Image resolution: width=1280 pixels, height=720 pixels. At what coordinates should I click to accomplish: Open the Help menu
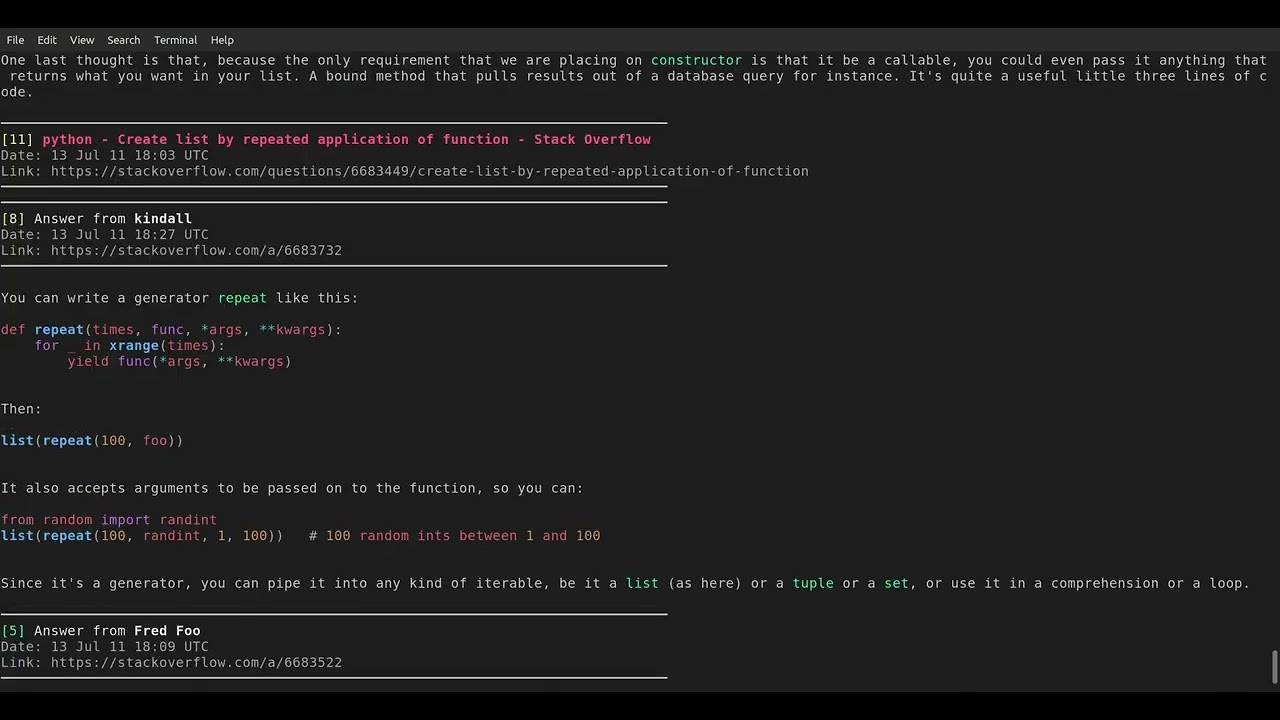coord(222,40)
